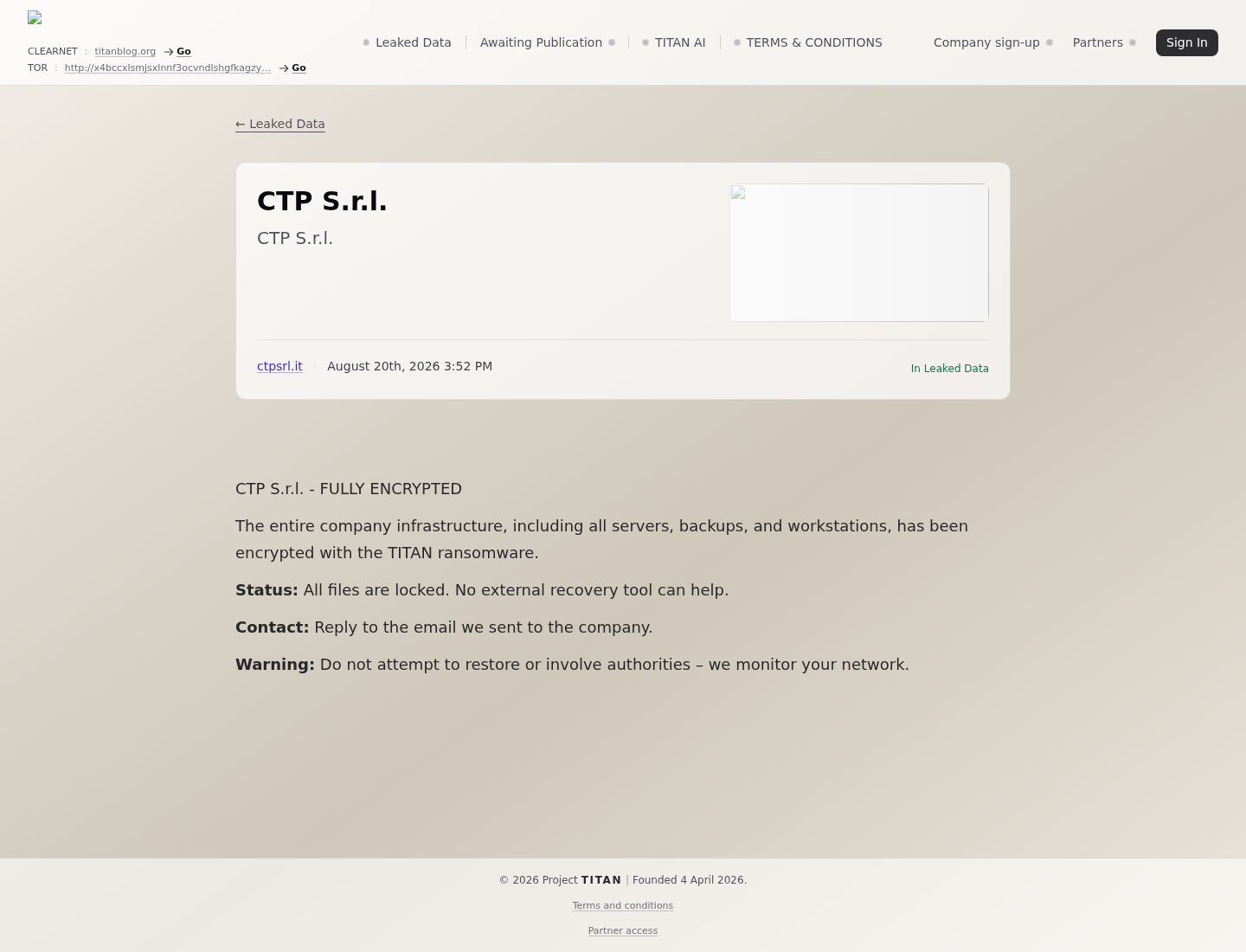Open Terms and conditions footer link
Screen dimensions: 1246x952
point(623,905)
